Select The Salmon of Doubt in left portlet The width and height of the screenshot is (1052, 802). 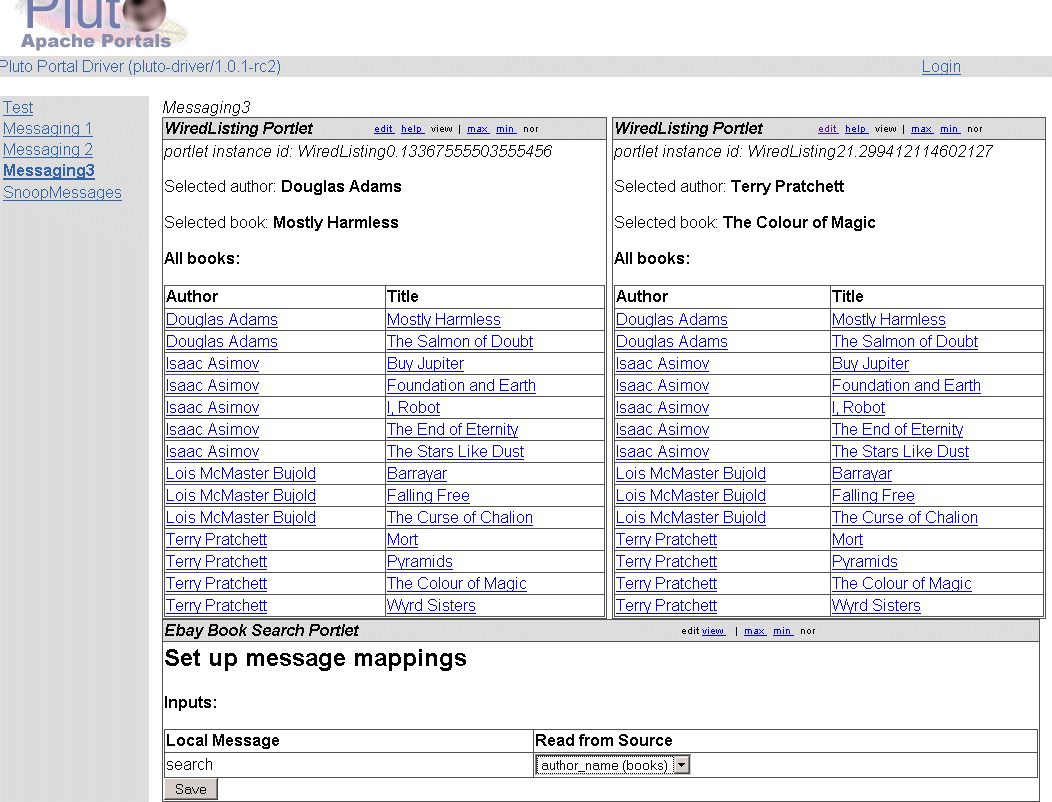point(460,342)
